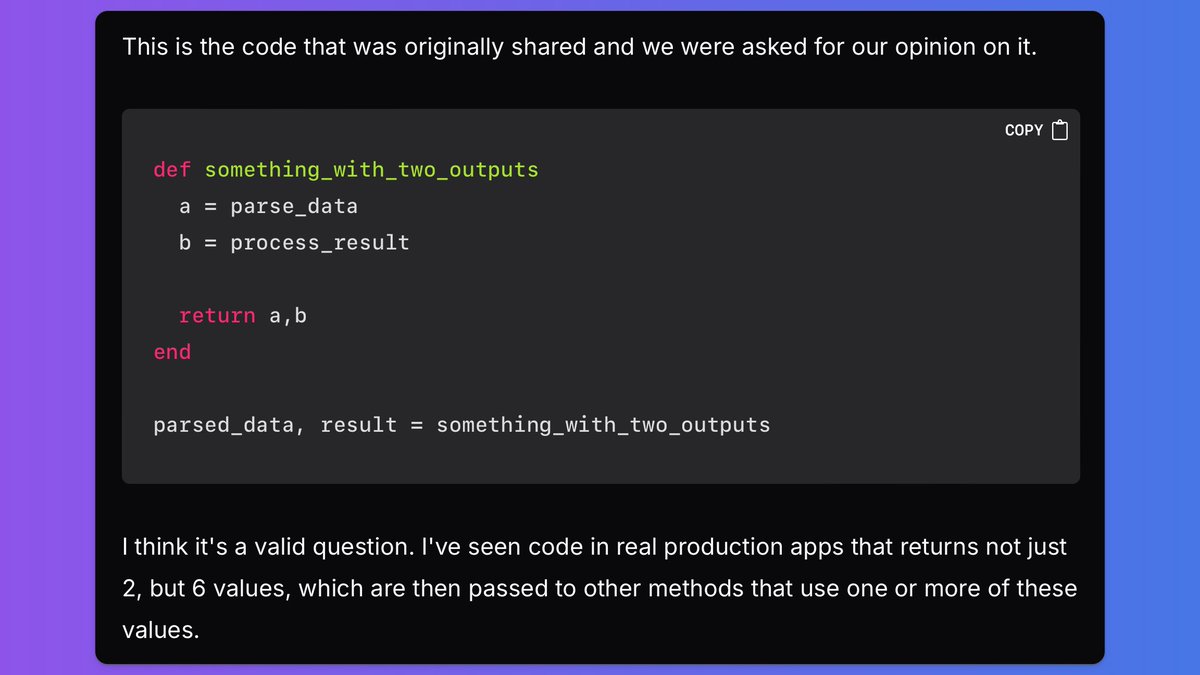Click the 'def' keyword in the code

[172, 170]
